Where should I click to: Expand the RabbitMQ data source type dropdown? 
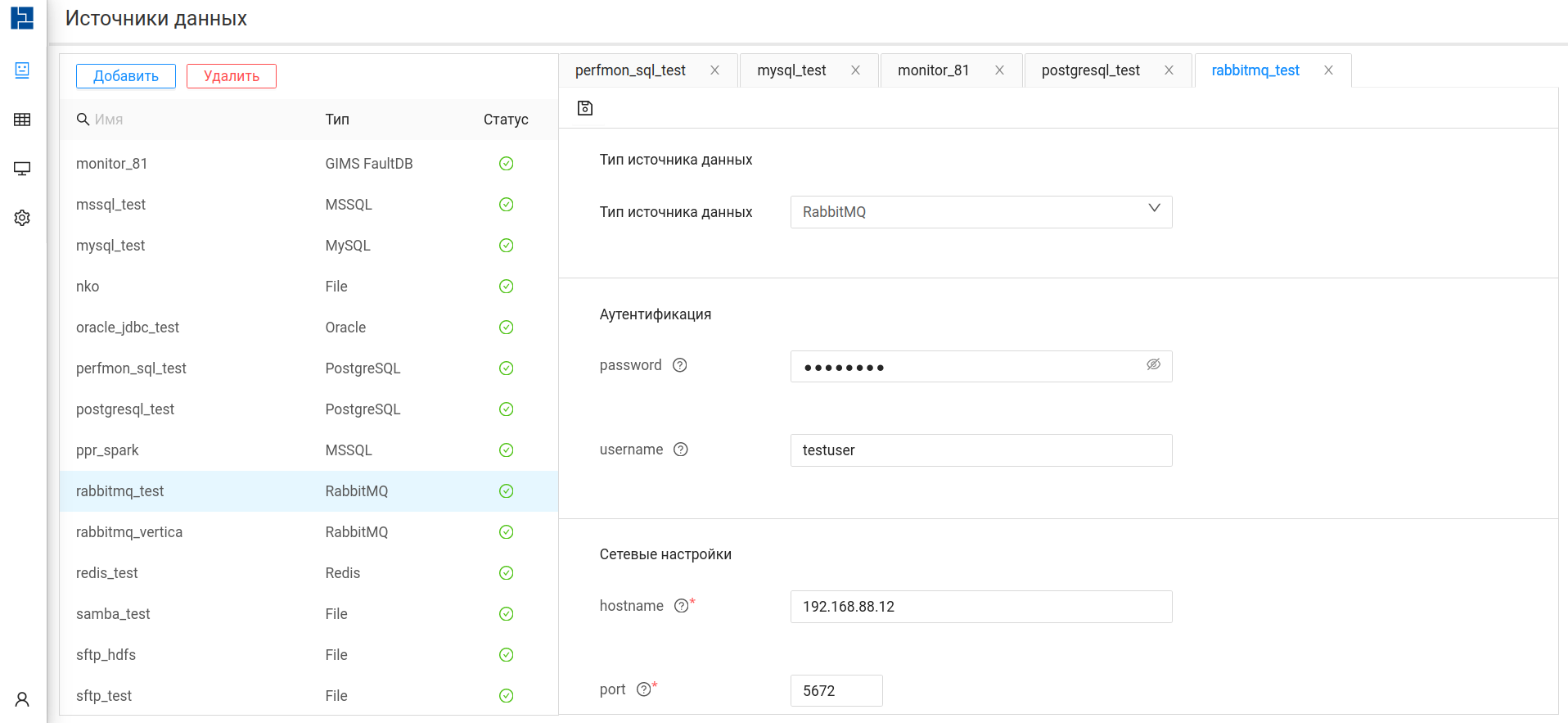(x=981, y=212)
